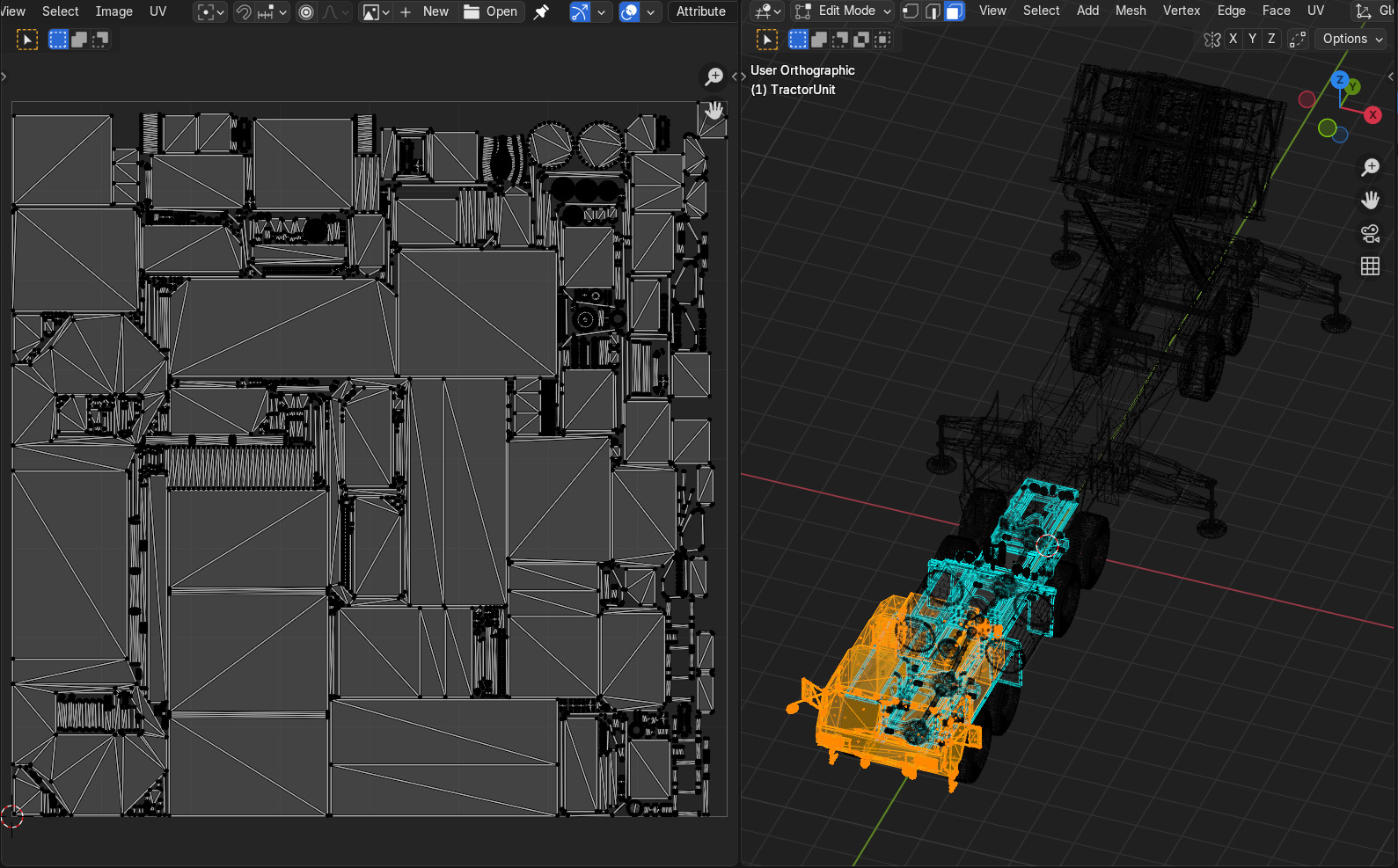Click the Open image button
The width and height of the screenshot is (1398, 868).
click(x=491, y=11)
